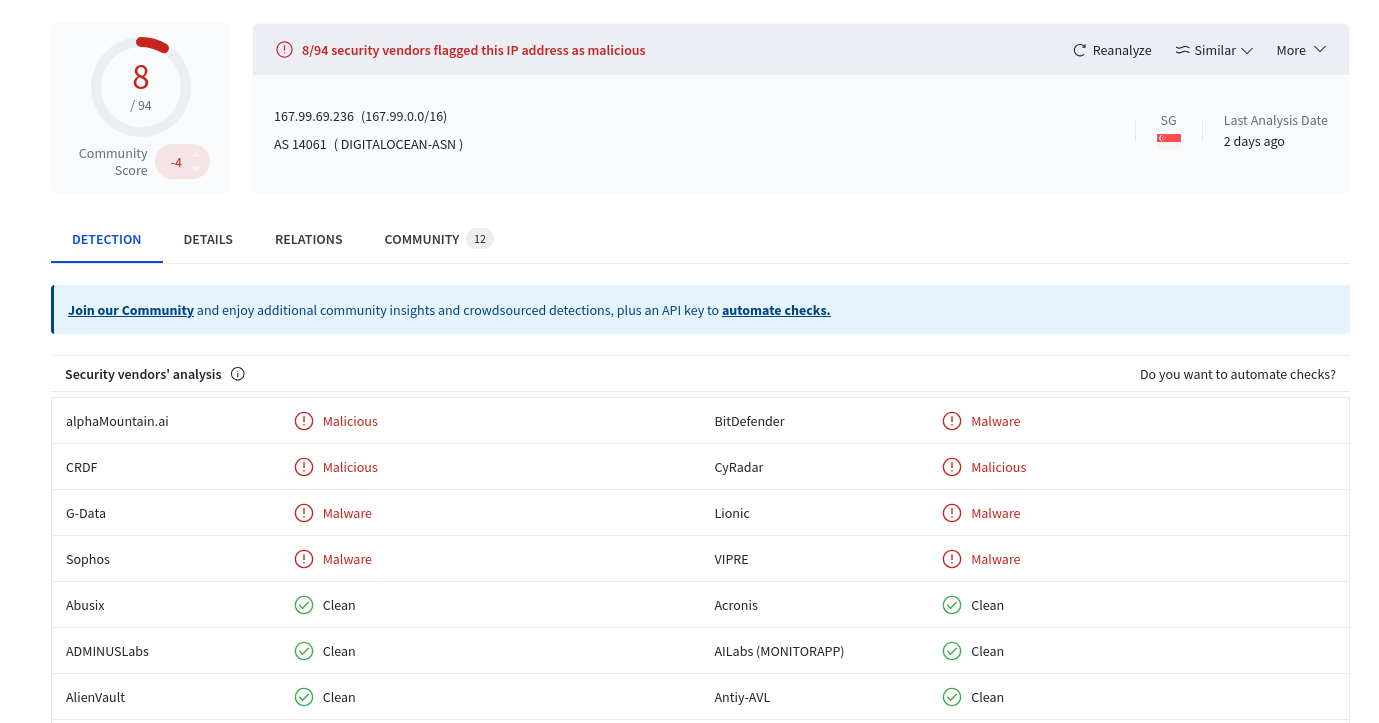This screenshot has width=1379, height=723.
Task: Click the Malware status beside Sophos
Action: click(347, 559)
